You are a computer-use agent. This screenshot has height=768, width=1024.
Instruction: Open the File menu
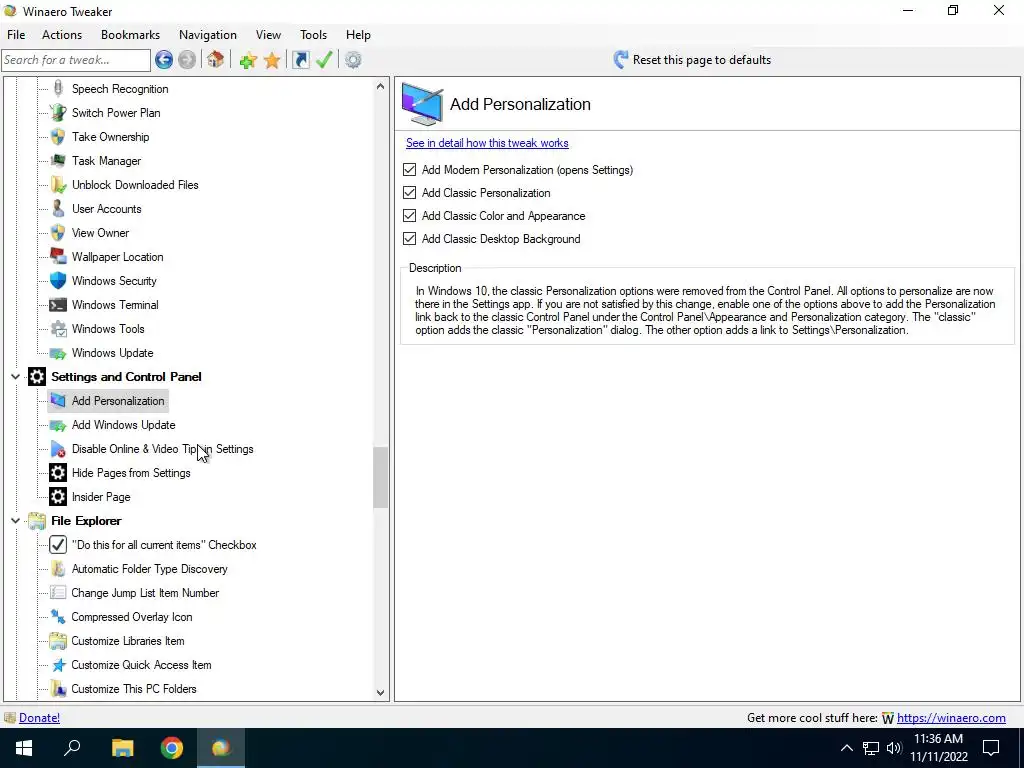[16, 35]
